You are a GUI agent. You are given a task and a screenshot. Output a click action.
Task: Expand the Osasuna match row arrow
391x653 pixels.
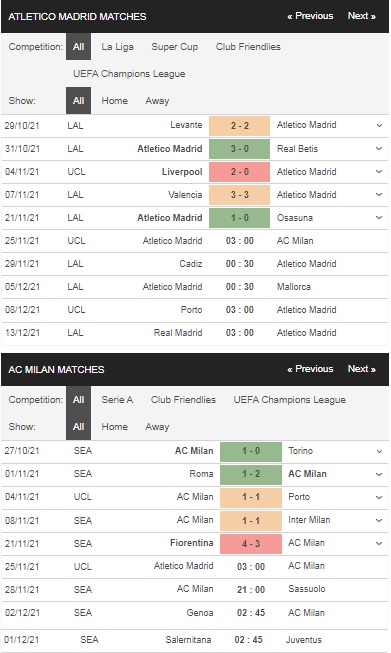[x=379, y=217]
